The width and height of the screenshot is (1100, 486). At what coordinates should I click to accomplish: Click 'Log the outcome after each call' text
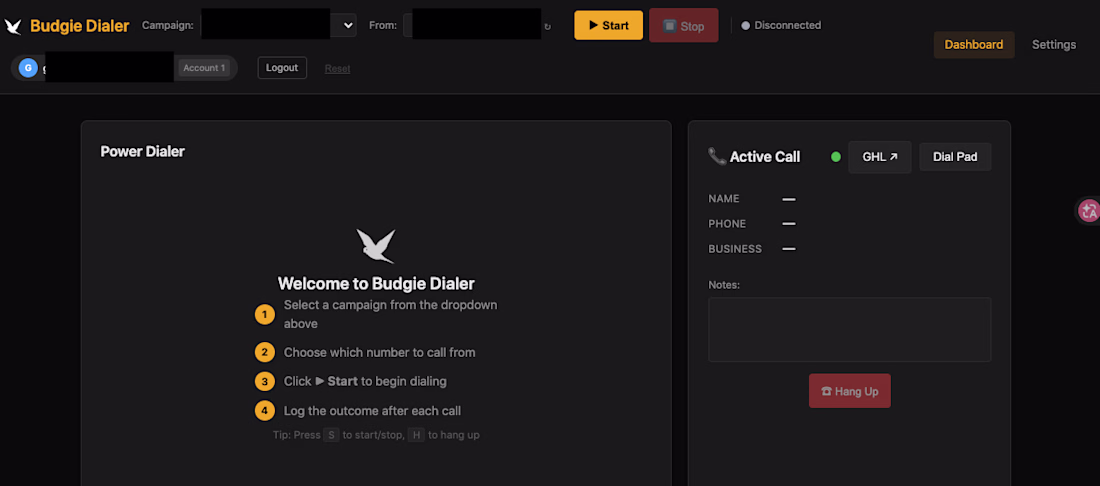click(x=373, y=411)
